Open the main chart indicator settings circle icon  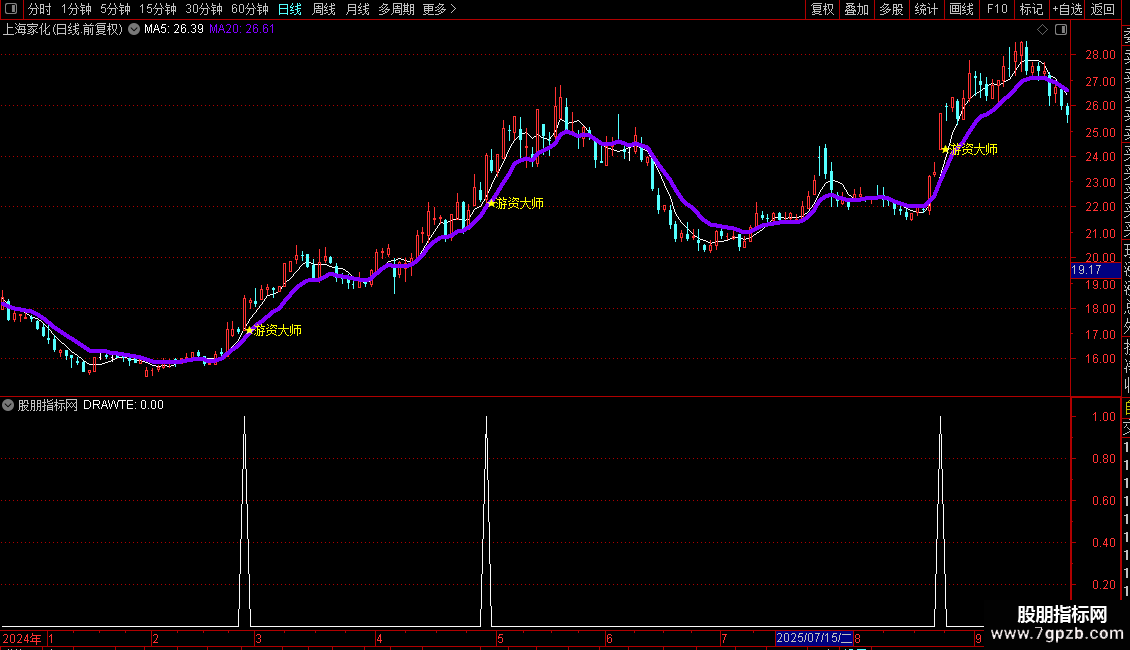click(x=134, y=30)
